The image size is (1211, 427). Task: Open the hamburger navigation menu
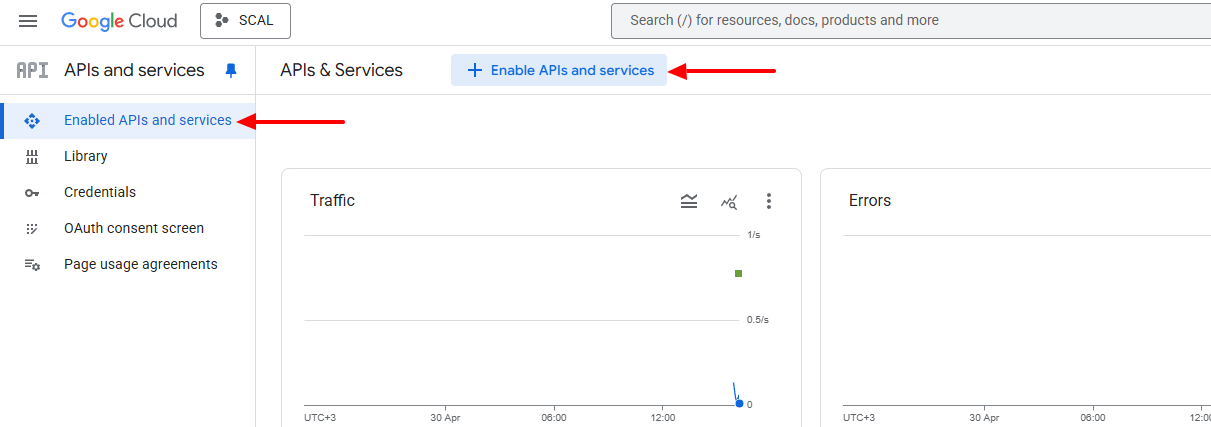click(x=28, y=21)
